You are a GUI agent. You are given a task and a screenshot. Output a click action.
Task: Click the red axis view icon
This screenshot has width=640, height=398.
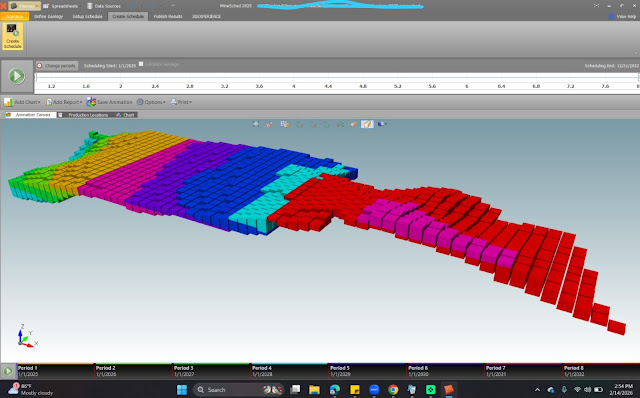click(313, 124)
